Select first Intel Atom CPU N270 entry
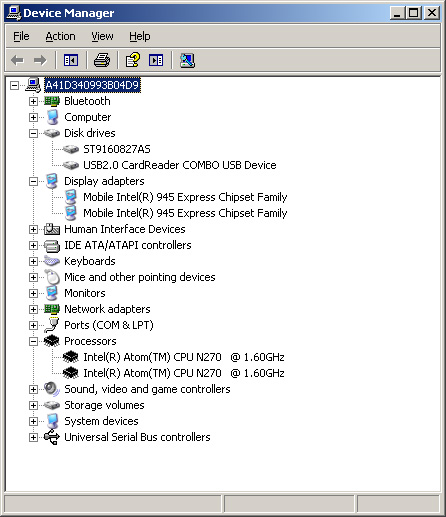Viewport: 446px width, 517px height. [184, 357]
